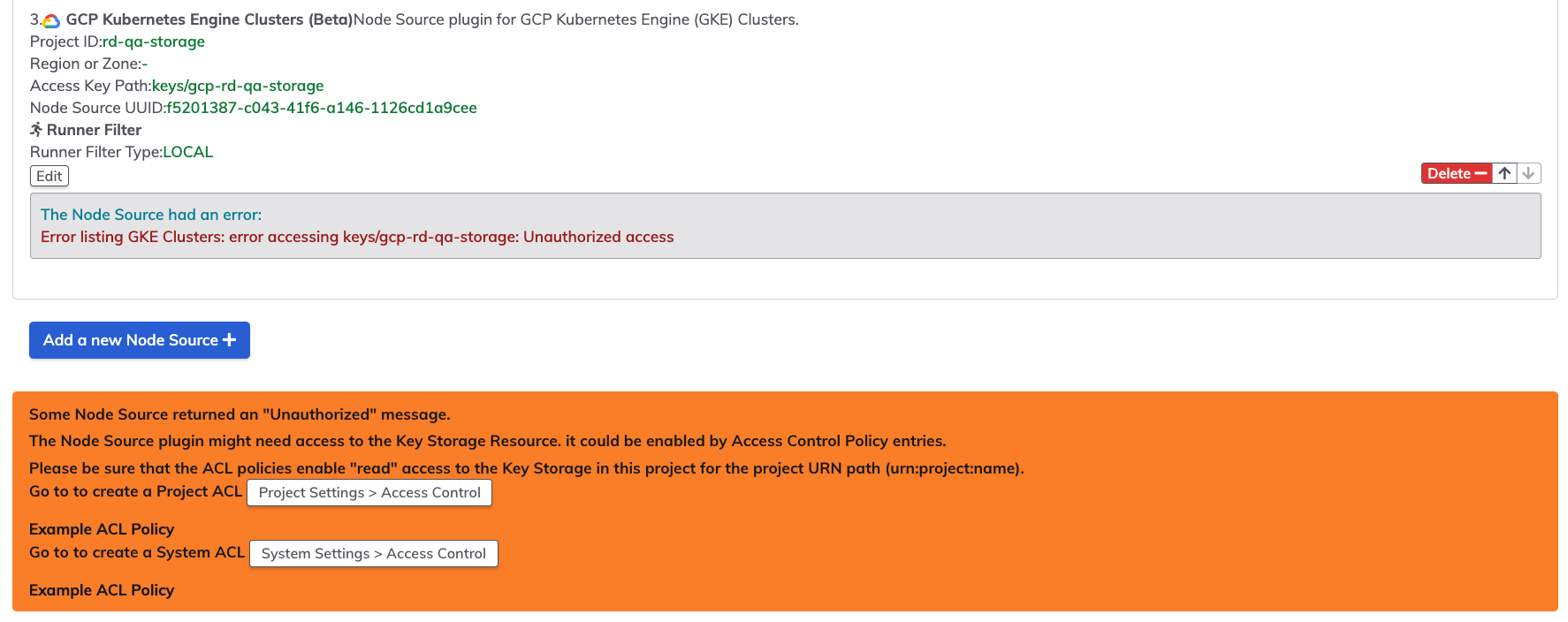Click GCP Kubernetes Engine Clusters (Beta) title
This screenshot has height=622, width=1568.
click(209, 19)
